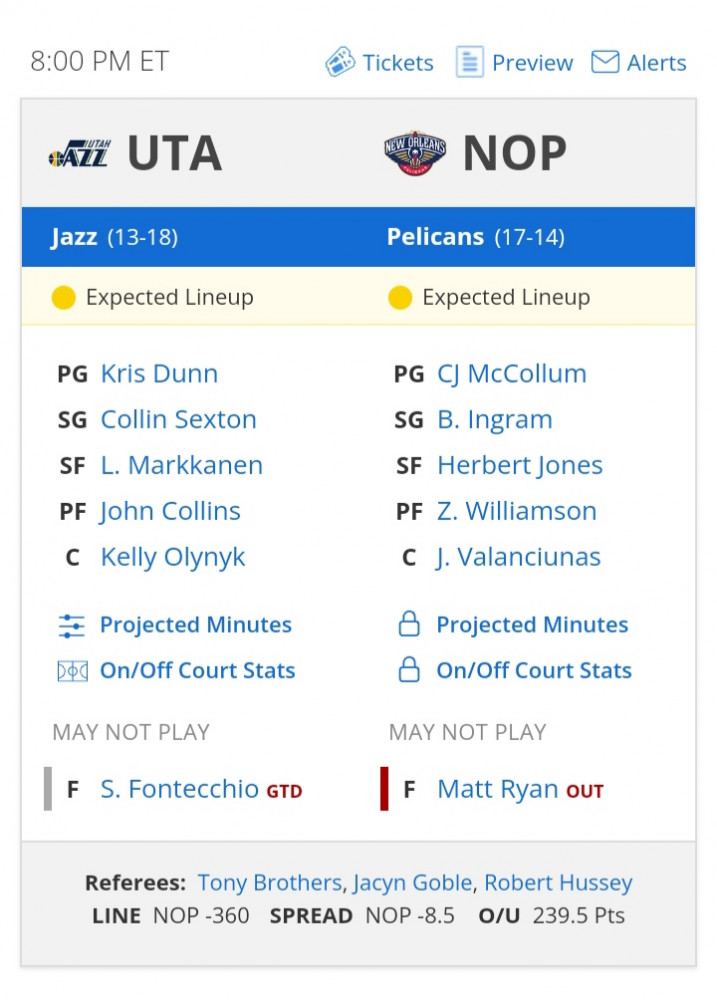
Task: Click the Jazz Projected Minutes link
Action: tap(196, 625)
